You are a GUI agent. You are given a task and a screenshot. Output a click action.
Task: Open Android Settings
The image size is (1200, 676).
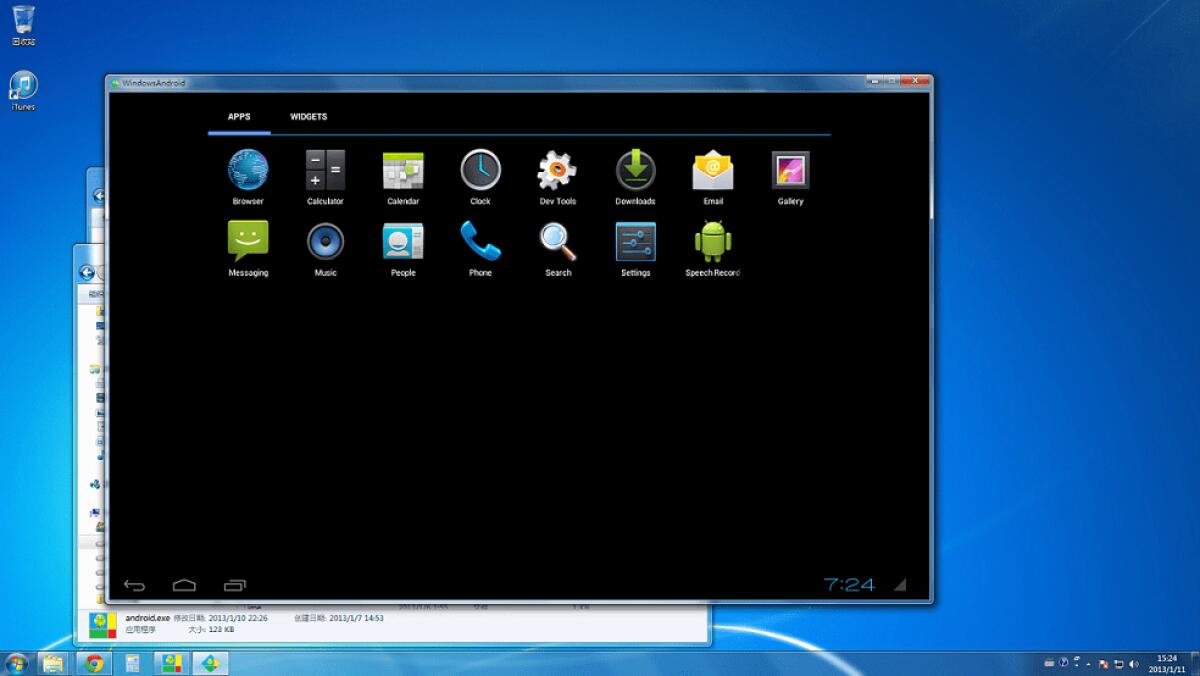pos(635,240)
